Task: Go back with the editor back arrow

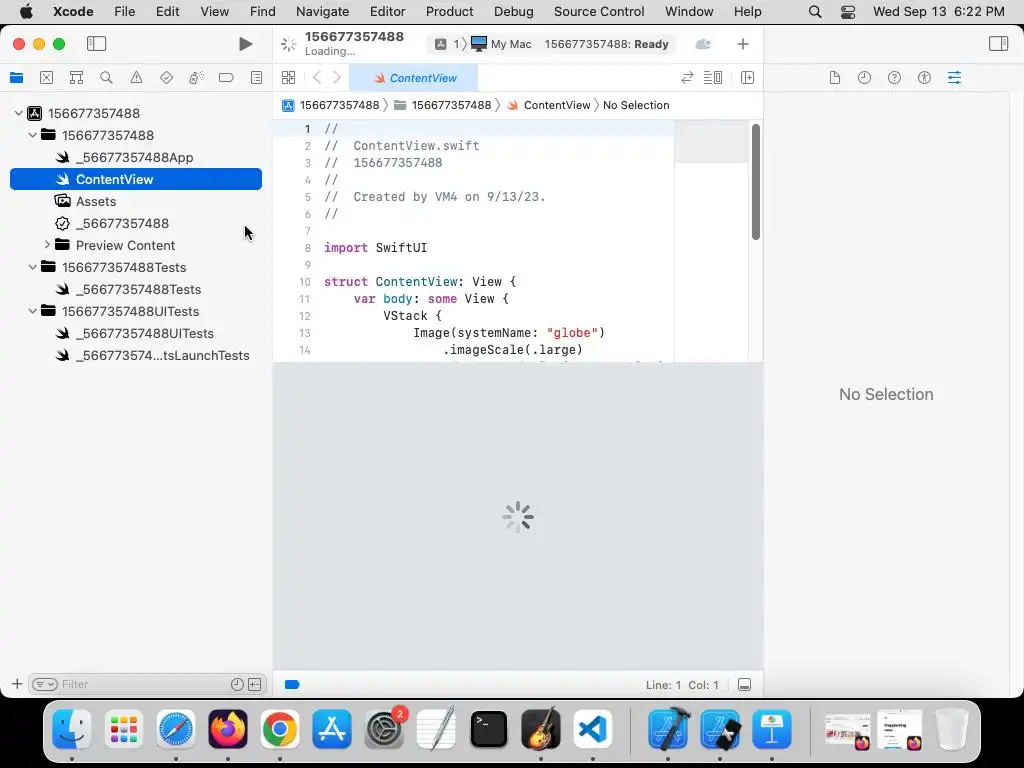Action: tap(317, 78)
